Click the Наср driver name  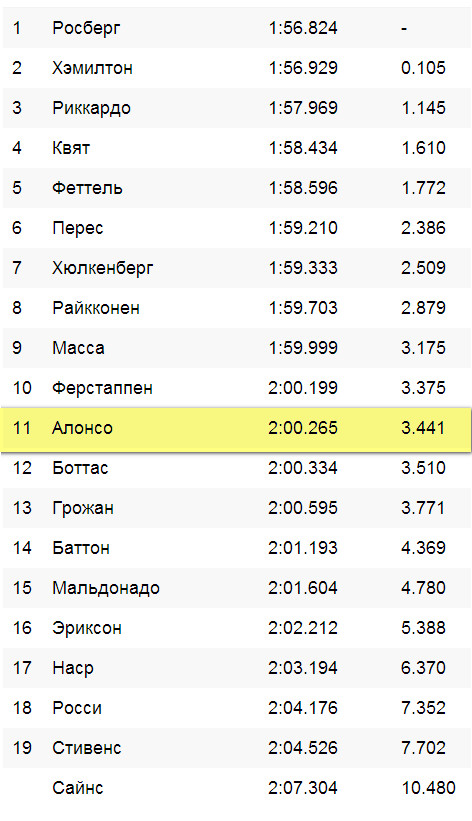tap(73, 668)
